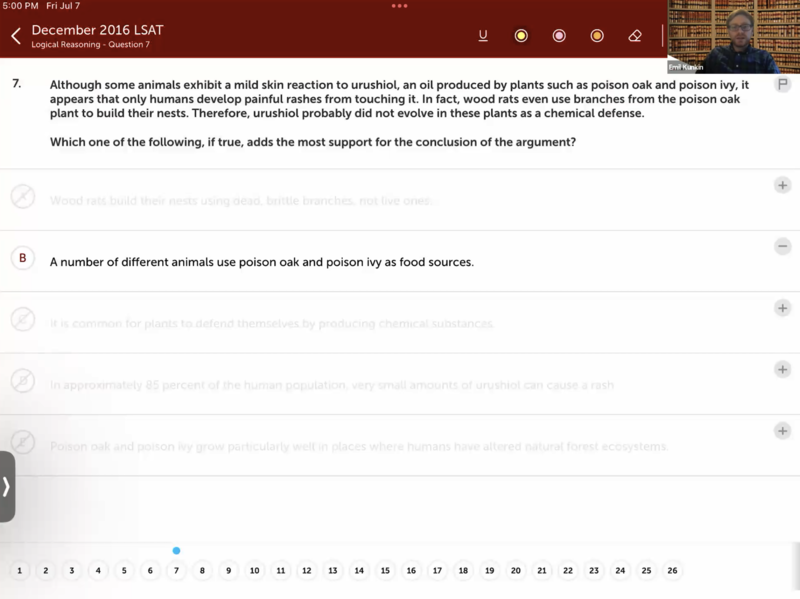Viewport: 800px width, 599px height.
Task: Restore eliminated answer choice C with plus
Action: click(783, 308)
